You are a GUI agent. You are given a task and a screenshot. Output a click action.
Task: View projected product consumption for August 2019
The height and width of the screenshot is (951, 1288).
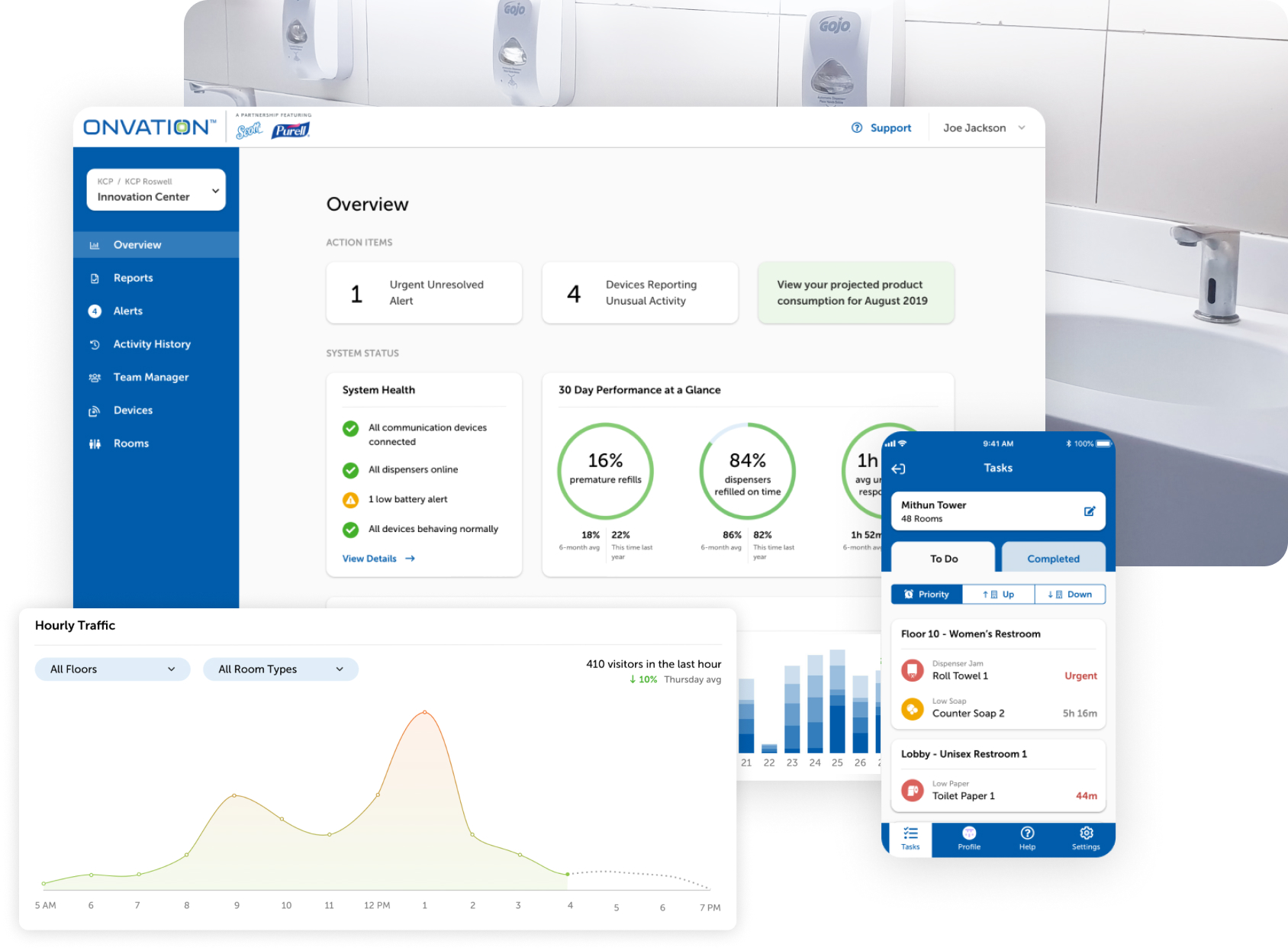(856, 293)
